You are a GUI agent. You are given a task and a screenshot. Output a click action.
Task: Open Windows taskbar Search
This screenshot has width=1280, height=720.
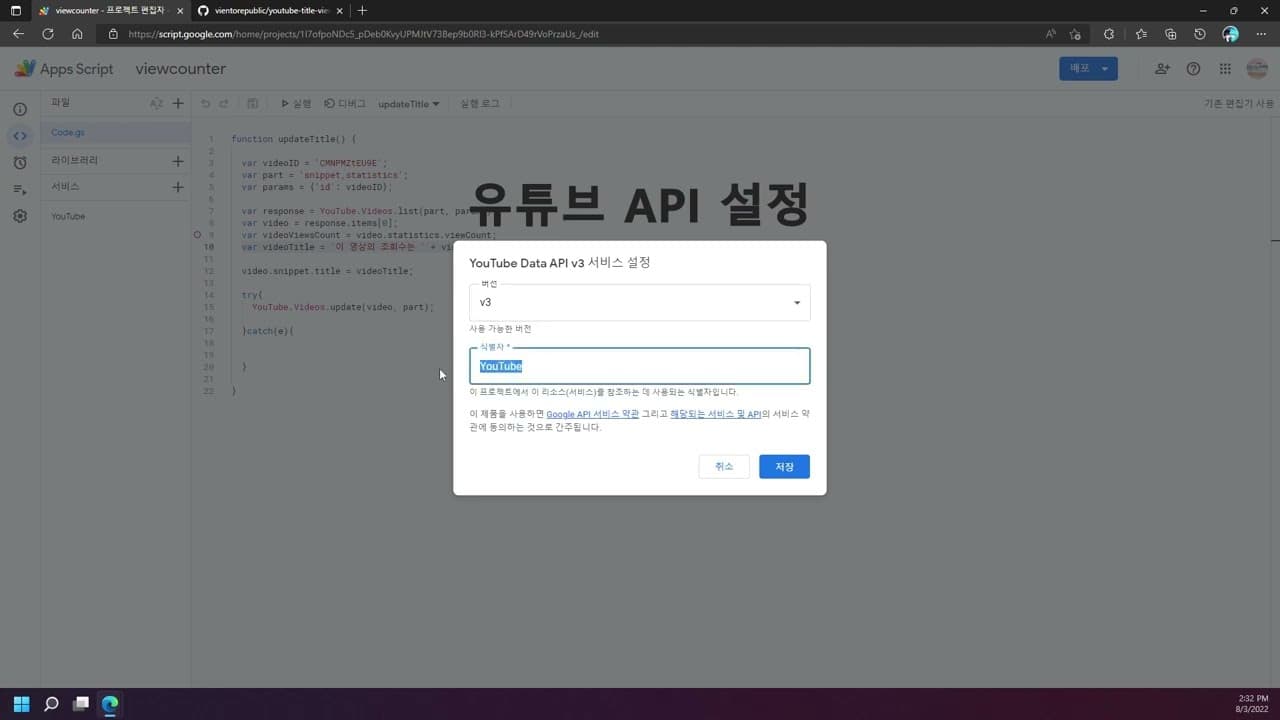(x=51, y=704)
